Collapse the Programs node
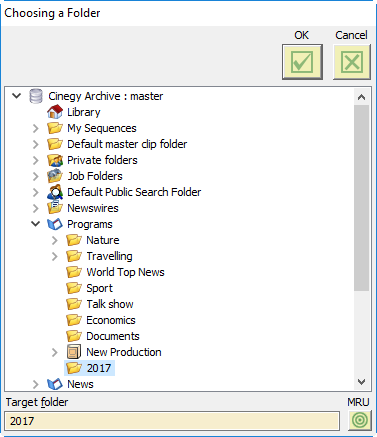Image resolution: width=377 pixels, height=437 pixels. pos(36,224)
